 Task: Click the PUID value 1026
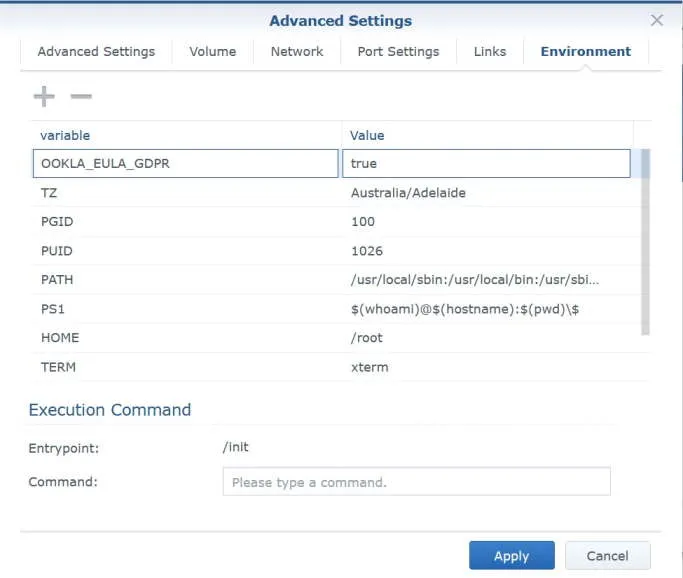coord(367,251)
